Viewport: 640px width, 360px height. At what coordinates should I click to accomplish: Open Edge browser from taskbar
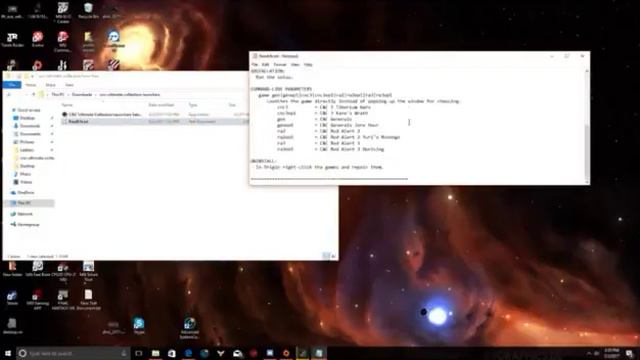(188, 353)
